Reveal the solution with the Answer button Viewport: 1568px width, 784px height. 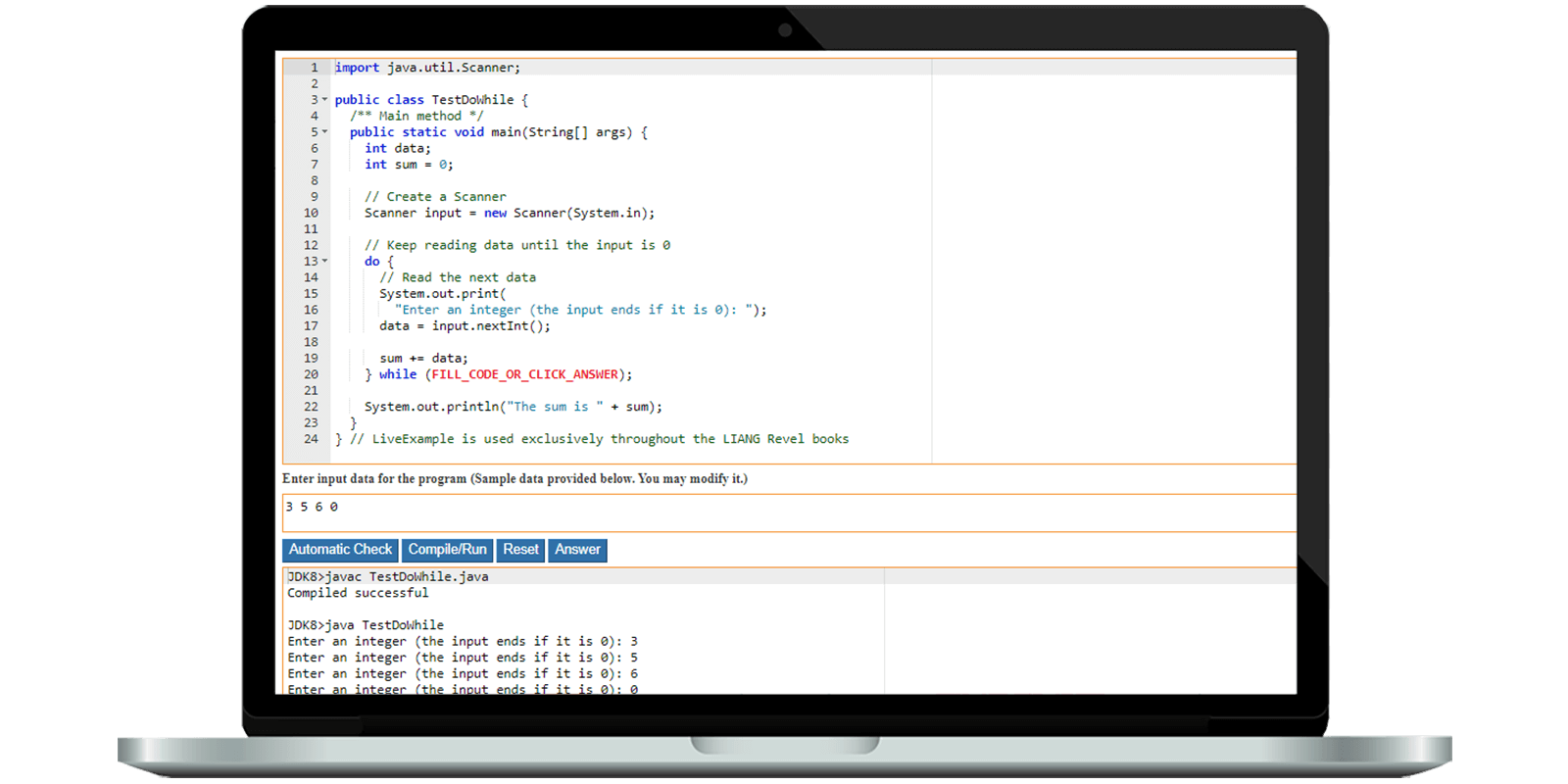pos(577,550)
